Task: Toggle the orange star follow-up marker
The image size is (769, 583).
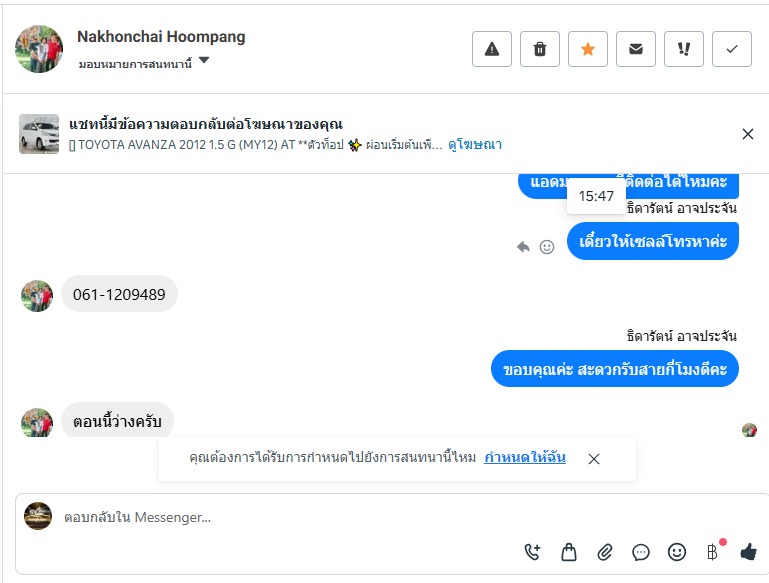Action: tap(588, 49)
